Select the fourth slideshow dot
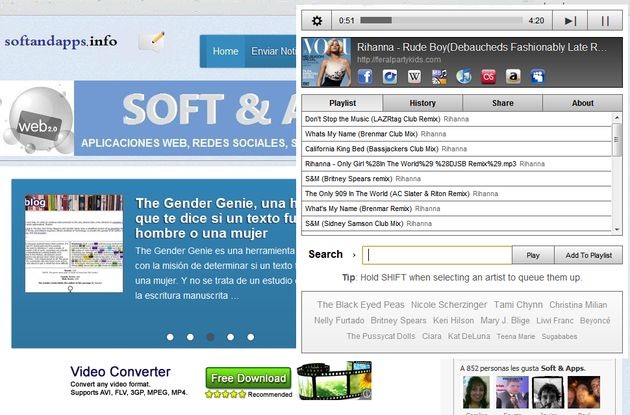Image resolution: width=630 pixels, height=415 pixels. coord(231,337)
